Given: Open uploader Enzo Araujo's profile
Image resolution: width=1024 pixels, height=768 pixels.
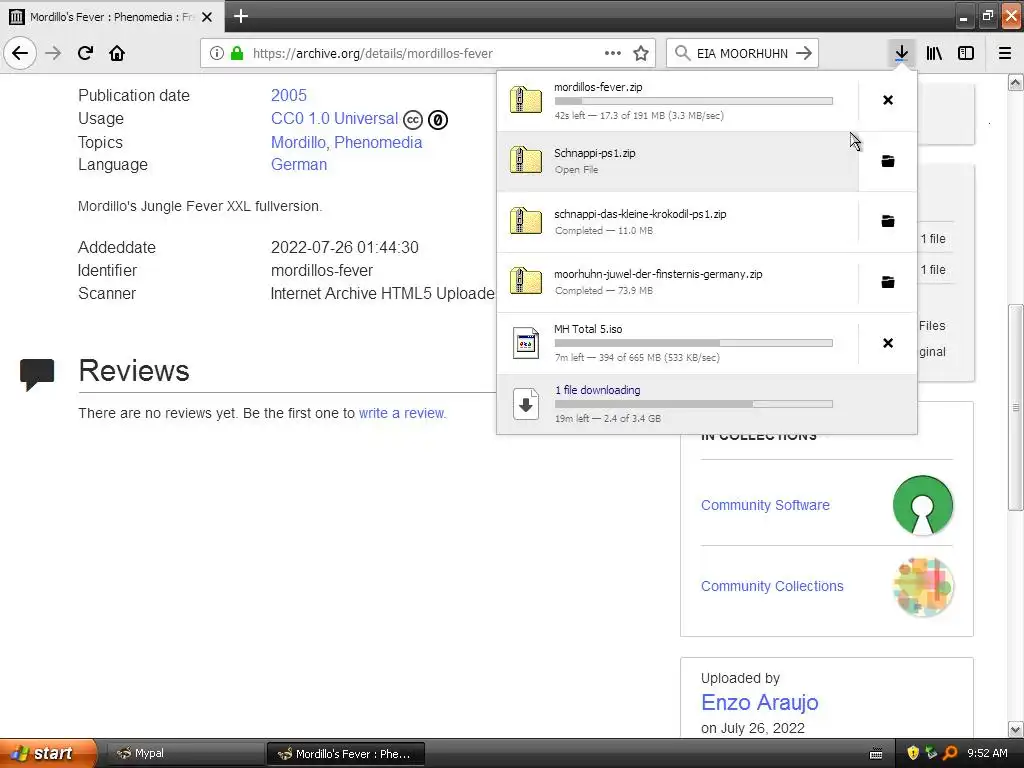Looking at the screenshot, I should [x=760, y=702].
